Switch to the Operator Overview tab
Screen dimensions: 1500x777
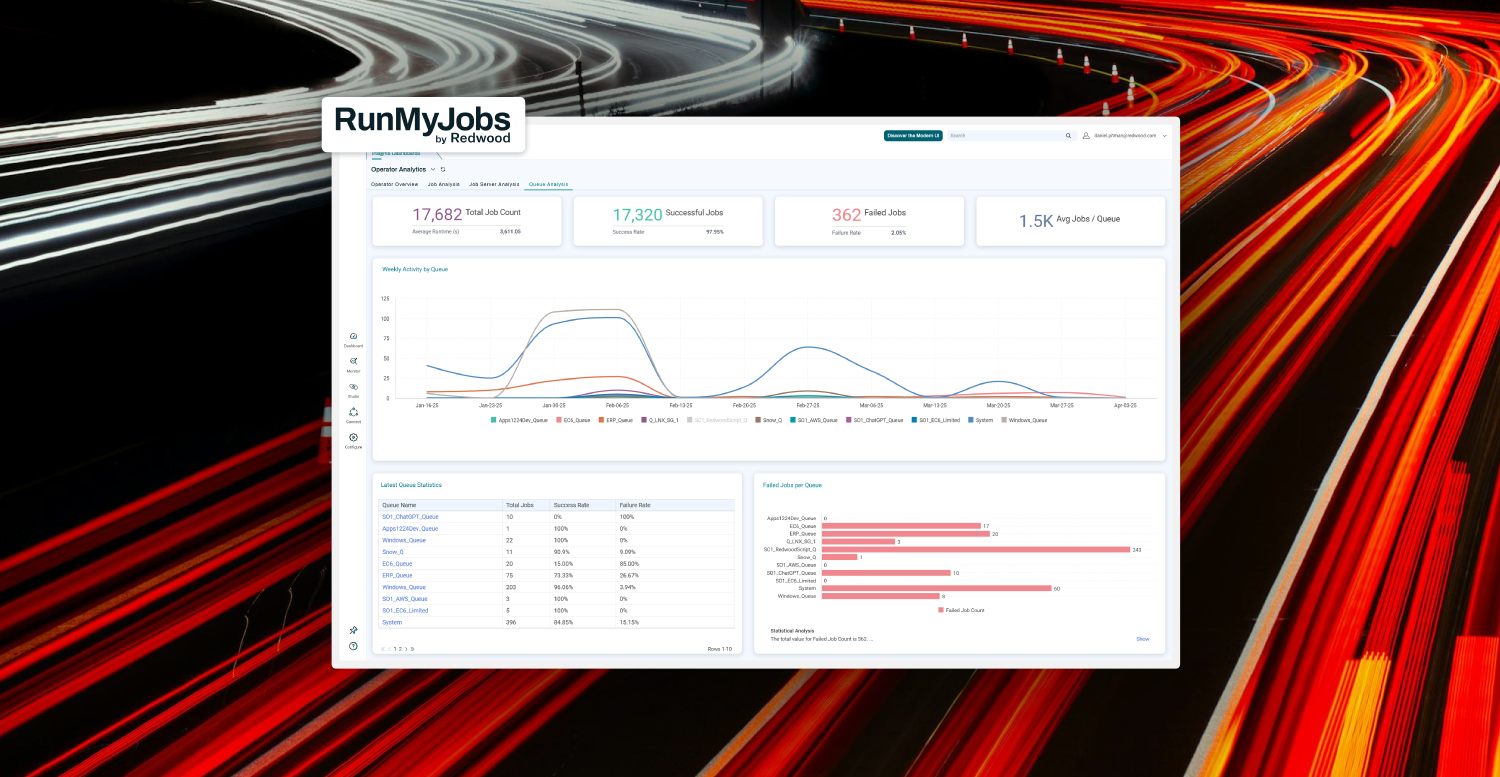[x=394, y=184]
